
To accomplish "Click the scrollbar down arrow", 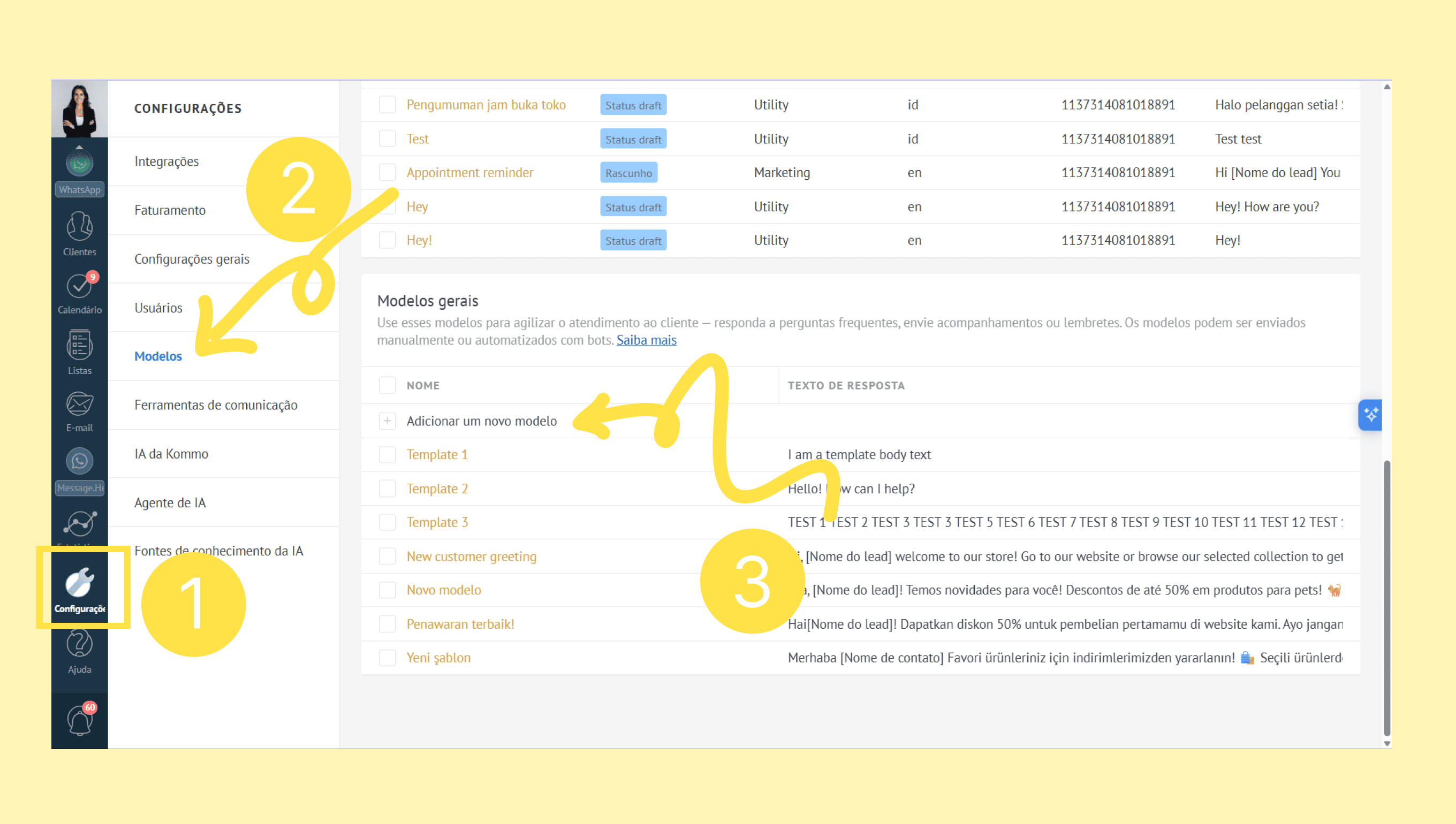I will (1387, 744).
